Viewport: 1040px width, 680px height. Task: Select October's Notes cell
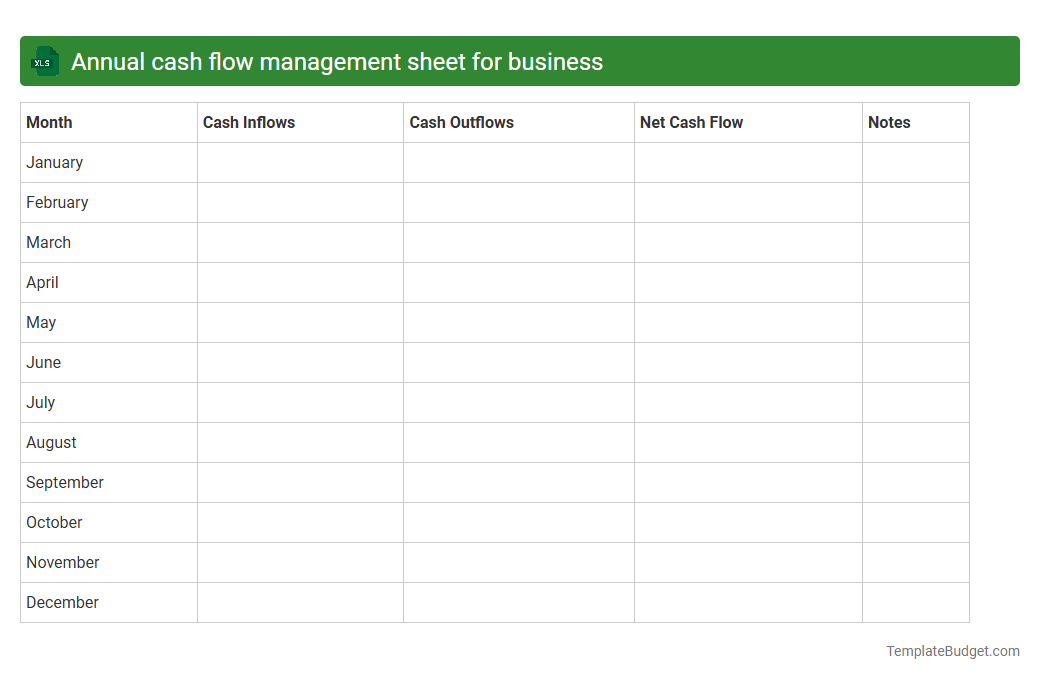[x=915, y=522]
